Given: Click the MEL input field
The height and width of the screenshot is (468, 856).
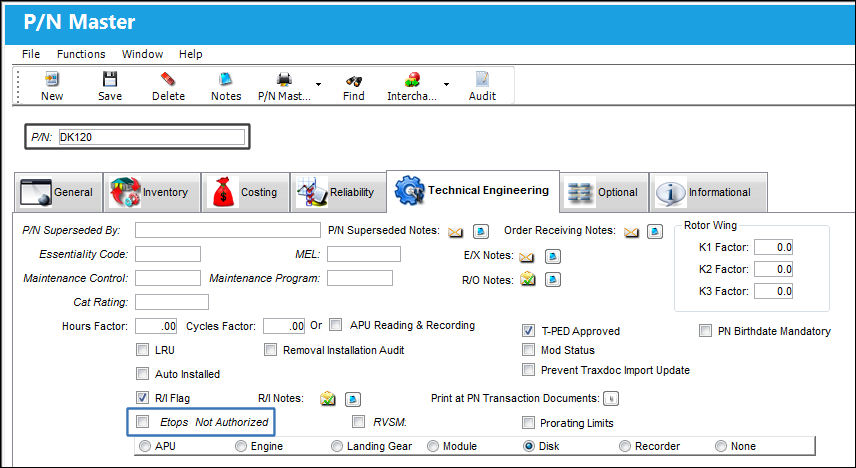Looking at the screenshot, I should tap(364, 254).
